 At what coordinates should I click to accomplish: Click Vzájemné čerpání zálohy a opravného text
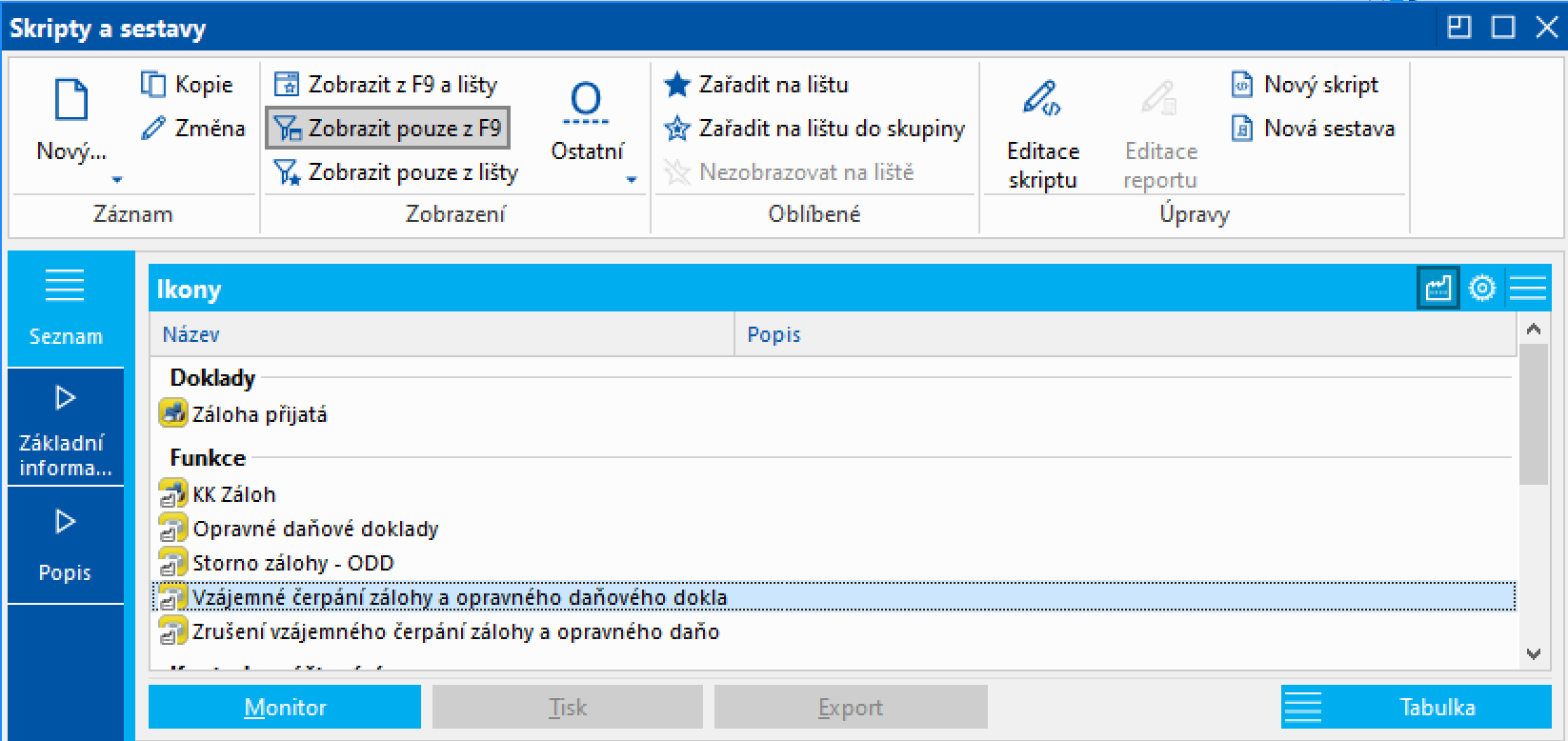[460, 597]
